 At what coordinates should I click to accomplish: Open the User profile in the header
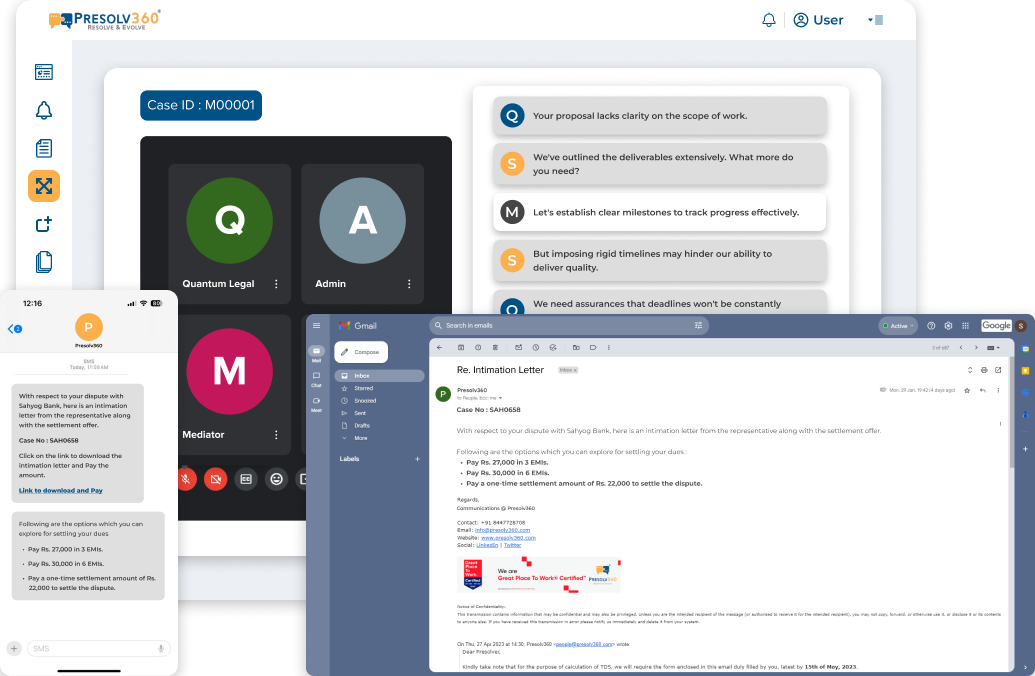(818, 20)
